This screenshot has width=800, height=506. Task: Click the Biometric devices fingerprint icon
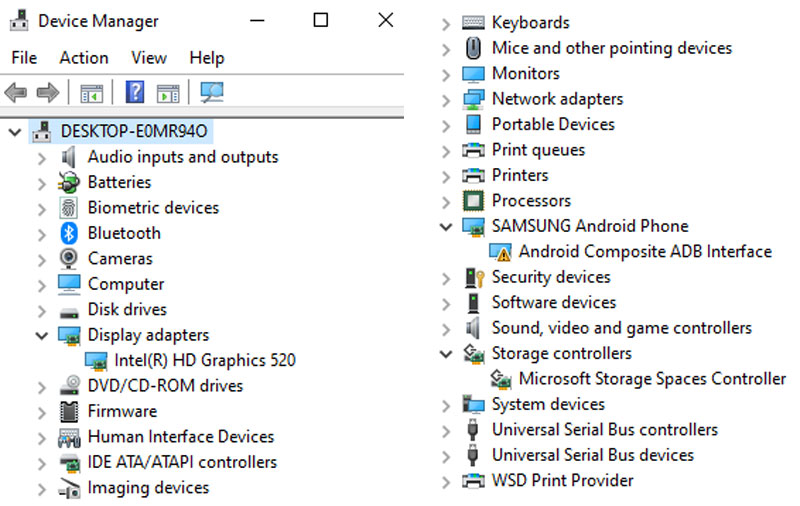click(x=68, y=208)
